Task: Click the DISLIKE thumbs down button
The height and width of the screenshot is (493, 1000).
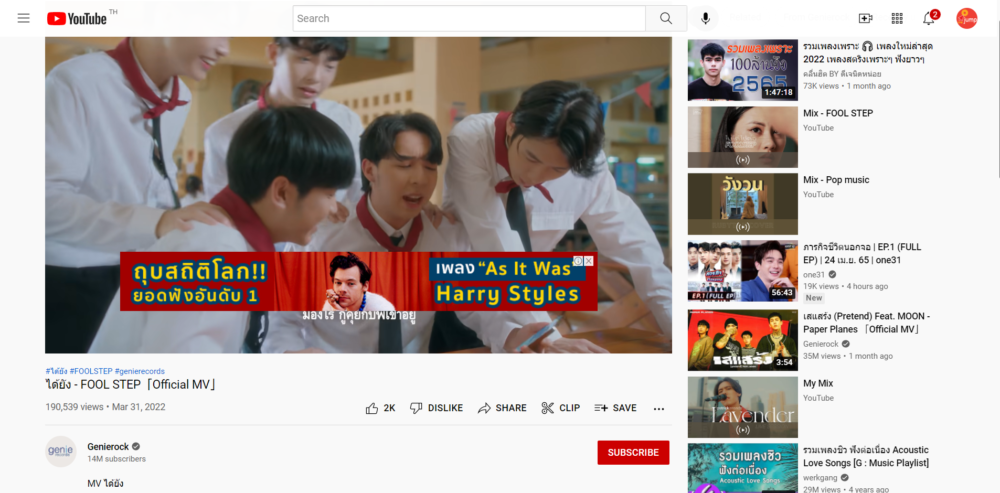Action: [x=436, y=408]
